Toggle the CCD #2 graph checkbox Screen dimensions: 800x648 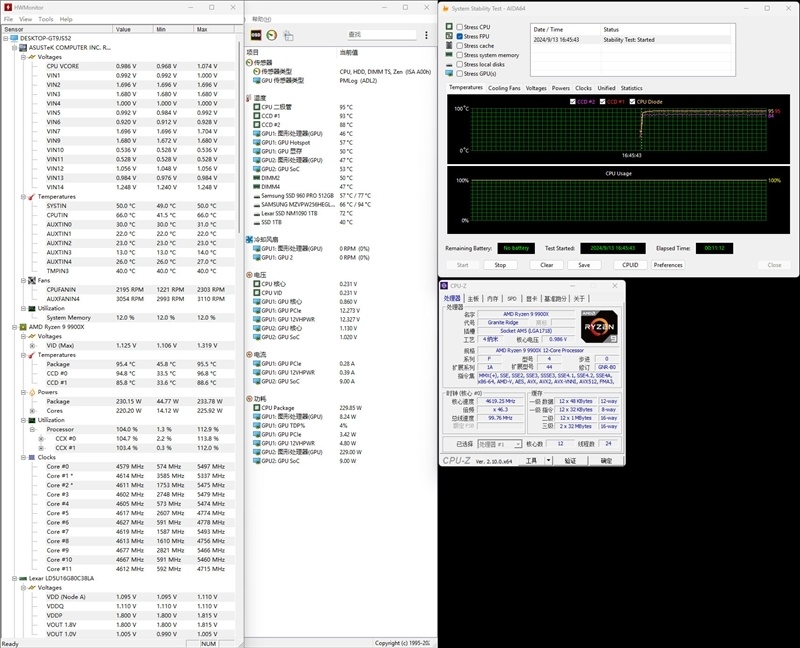click(573, 102)
